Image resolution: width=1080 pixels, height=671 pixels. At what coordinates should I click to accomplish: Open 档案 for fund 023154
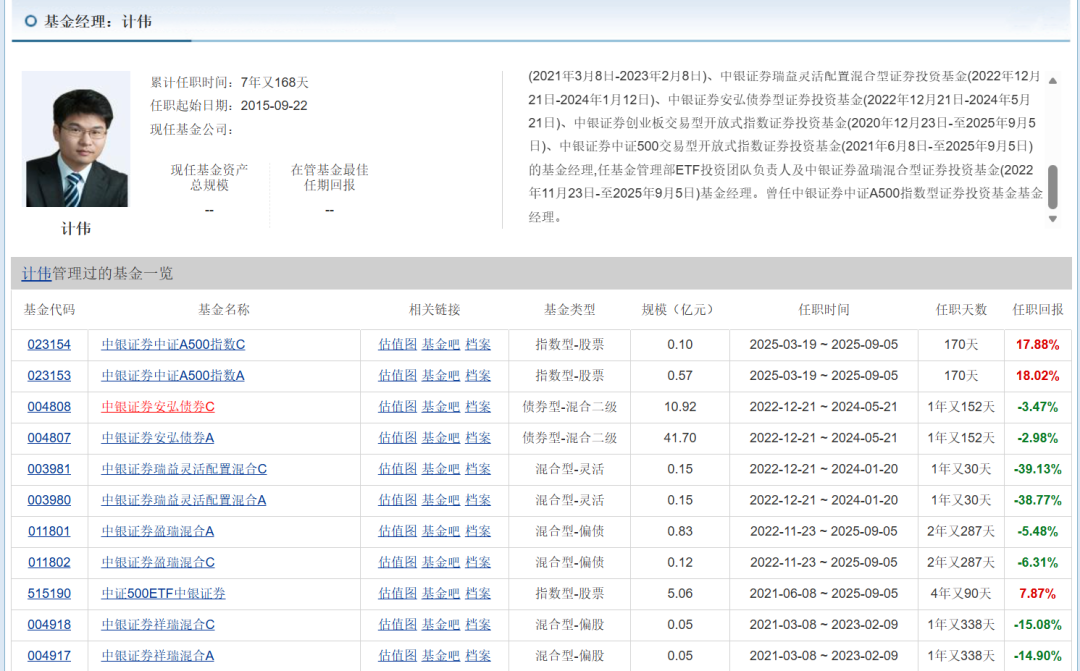pos(478,344)
